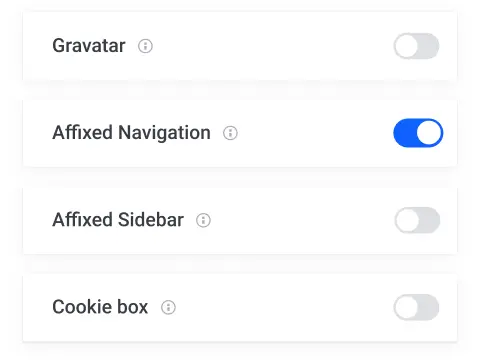The height and width of the screenshot is (360, 480).
Task: Select the Affixed Sidebar card background
Action: [240, 220]
